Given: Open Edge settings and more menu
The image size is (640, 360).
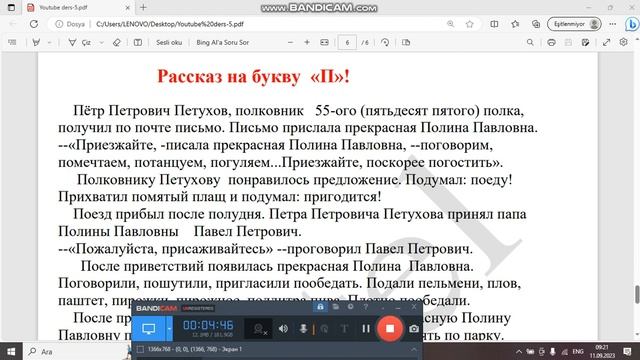Looking at the screenshot, I should (x=613, y=24).
